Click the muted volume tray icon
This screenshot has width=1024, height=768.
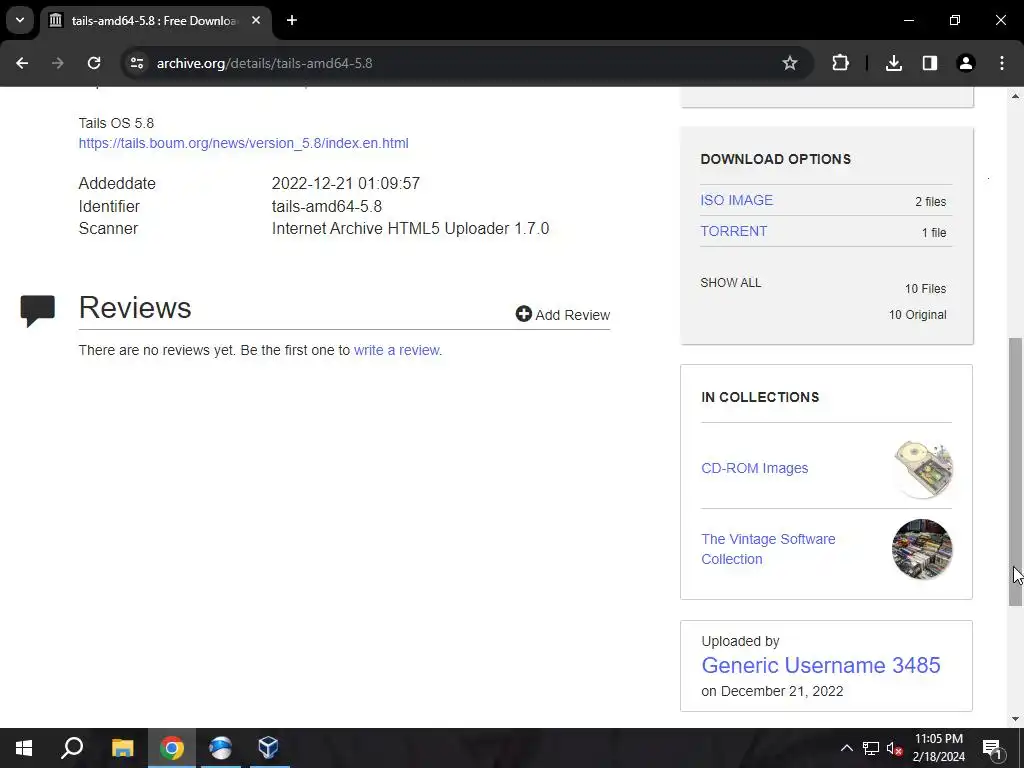[x=895, y=748]
